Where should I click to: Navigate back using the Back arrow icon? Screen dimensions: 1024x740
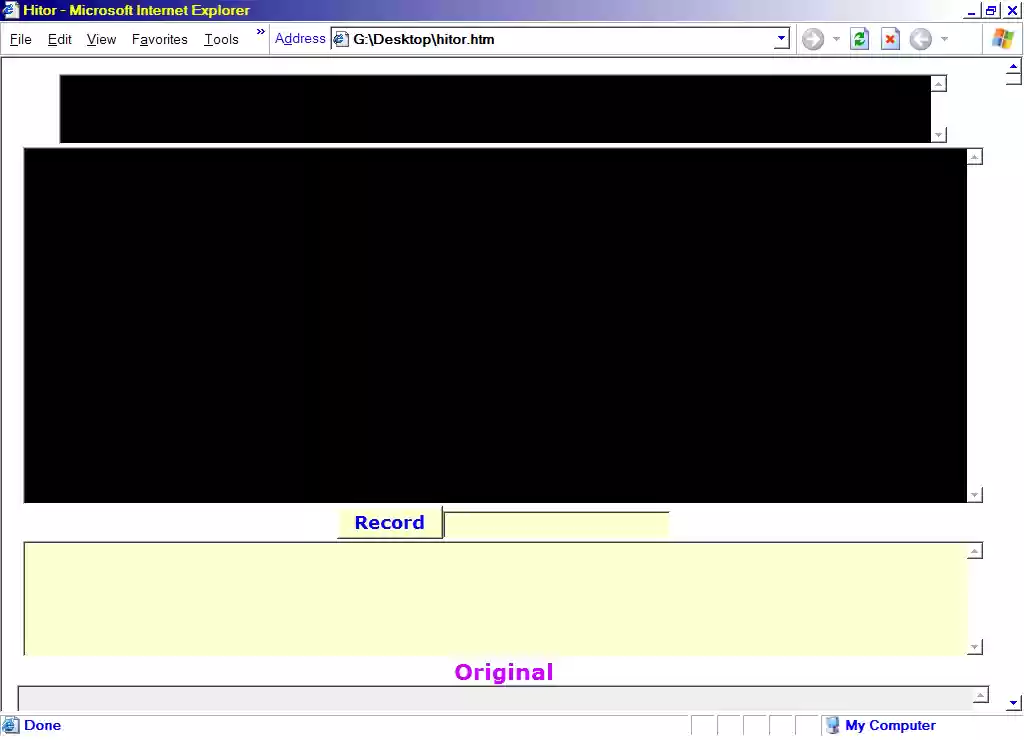920,39
